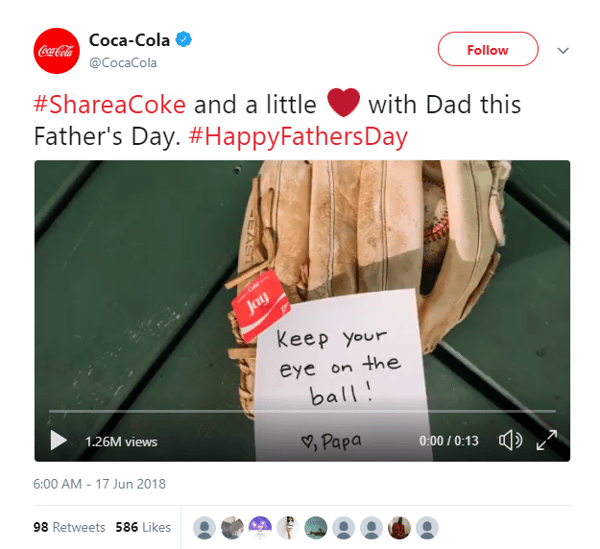Click the Coca-Cola display name
The image size is (600, 549).
click(x=129, y=40)
